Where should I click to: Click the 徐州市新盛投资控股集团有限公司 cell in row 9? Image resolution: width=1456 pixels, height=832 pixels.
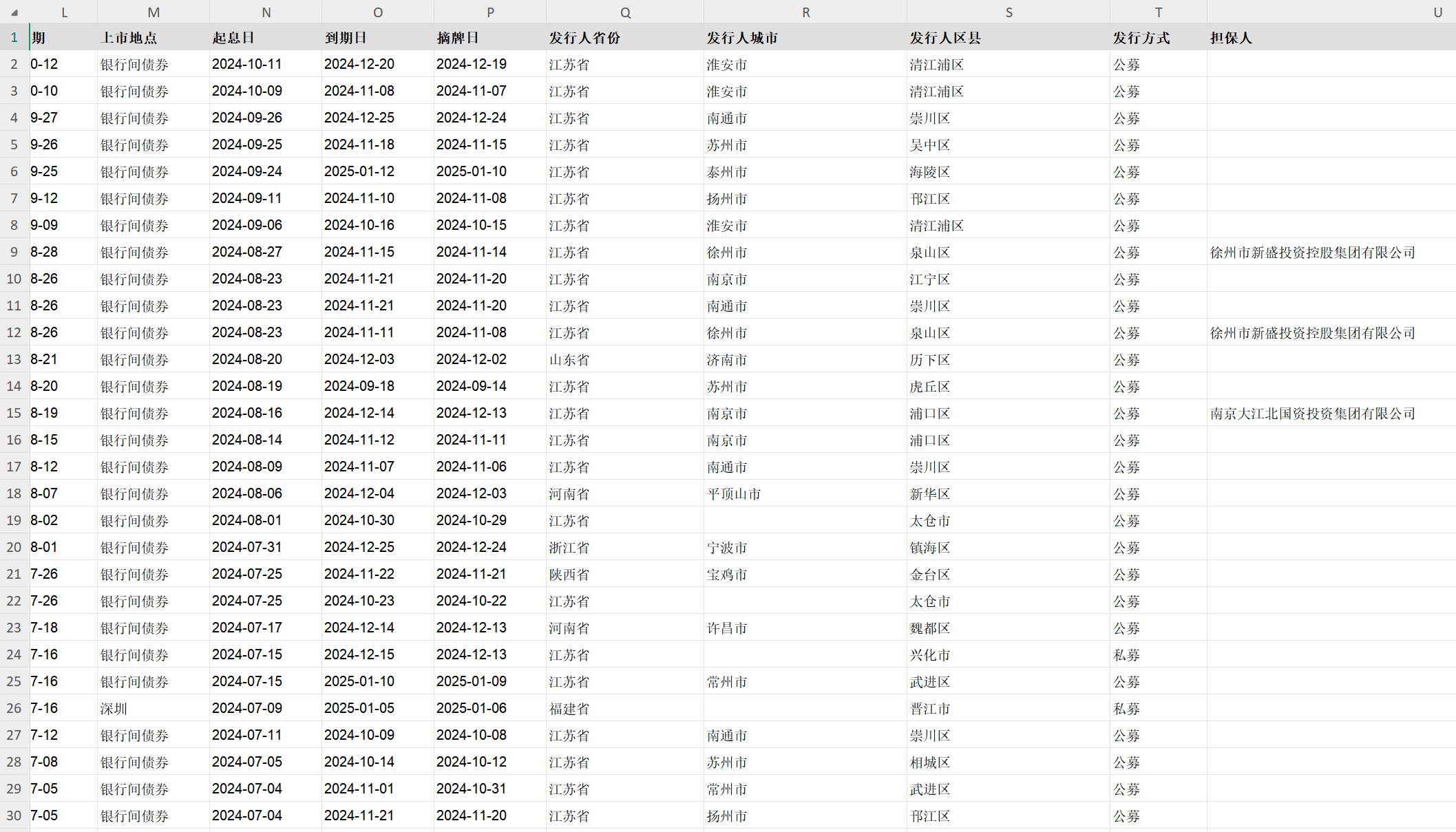point(1312,252)
